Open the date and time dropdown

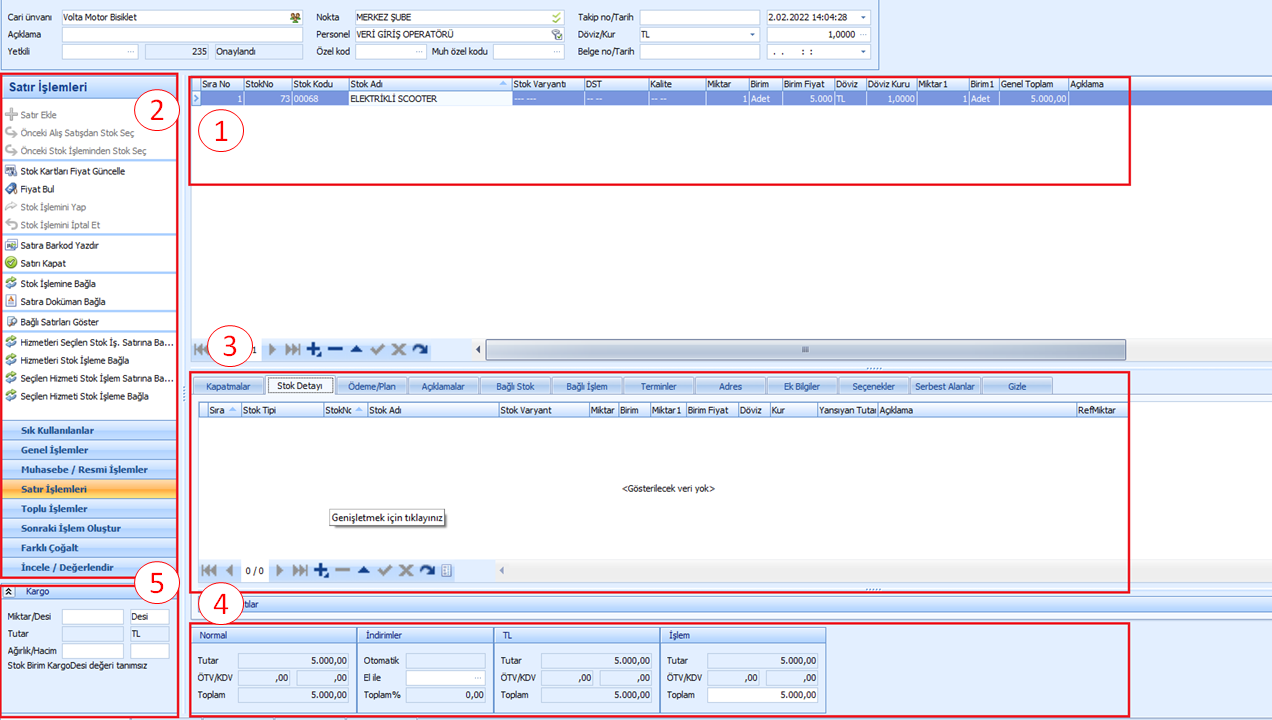click(x=863, y=18)
